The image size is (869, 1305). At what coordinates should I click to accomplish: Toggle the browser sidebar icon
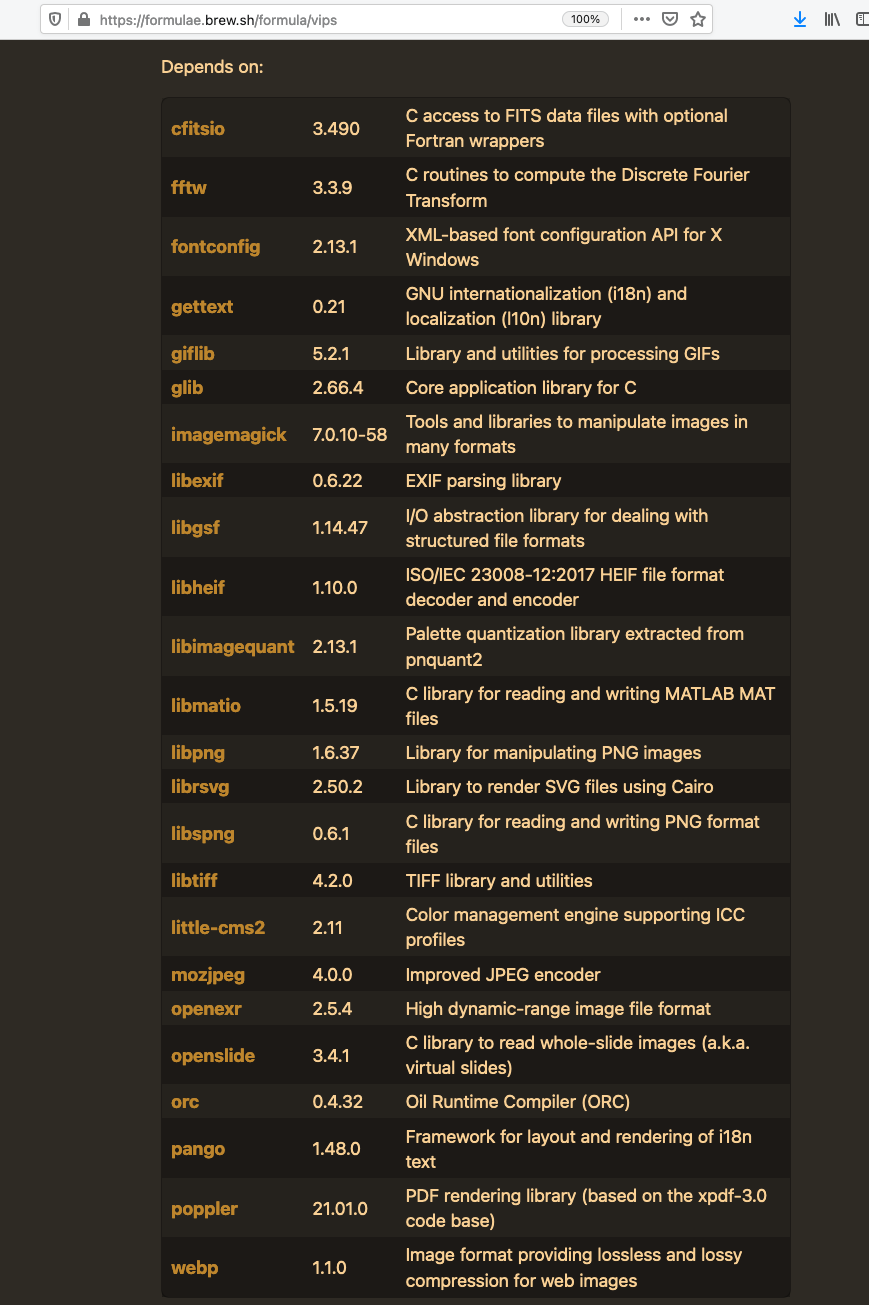[861, 19]
